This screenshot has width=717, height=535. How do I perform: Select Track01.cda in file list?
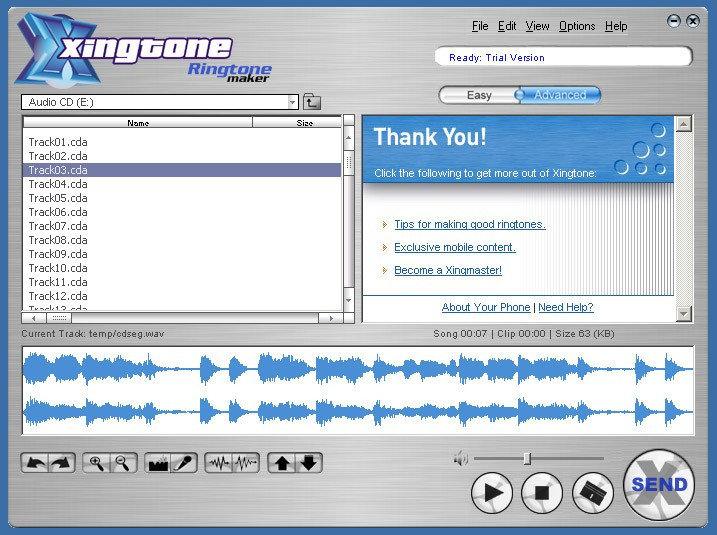(x=182, y=142)
